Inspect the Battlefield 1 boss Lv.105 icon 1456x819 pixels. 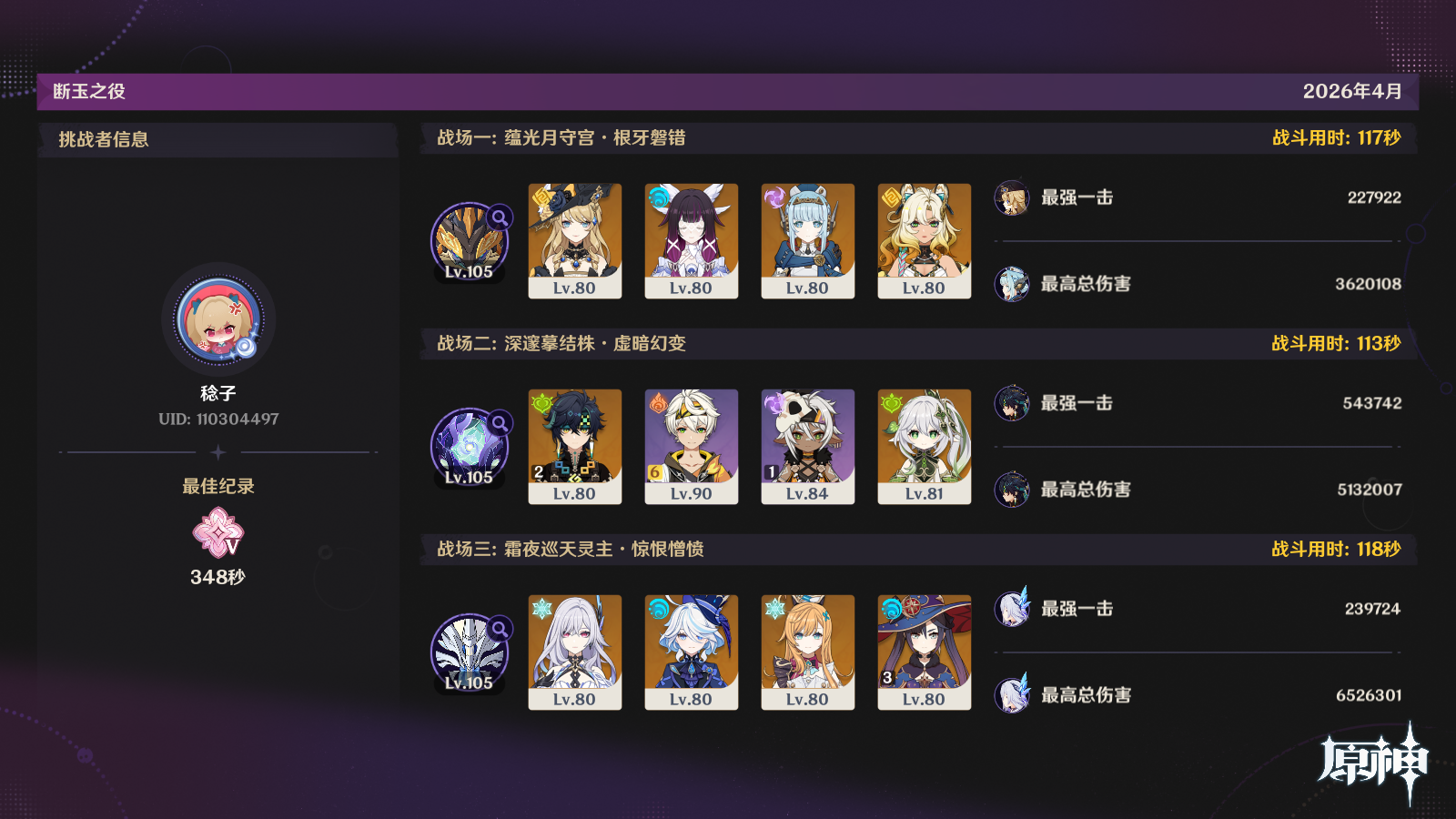(470, 241)
